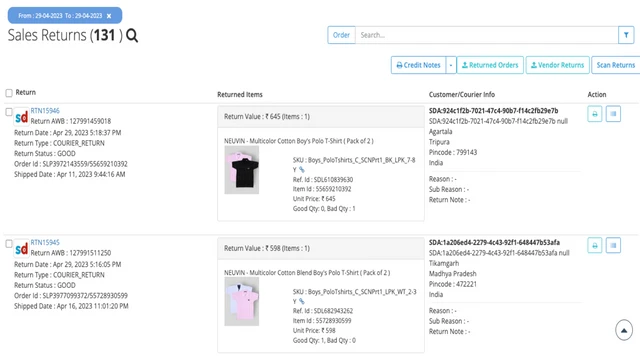640x360 pixels.
Task: Open the details list icon for RTN15946
Action: [613, 114]
